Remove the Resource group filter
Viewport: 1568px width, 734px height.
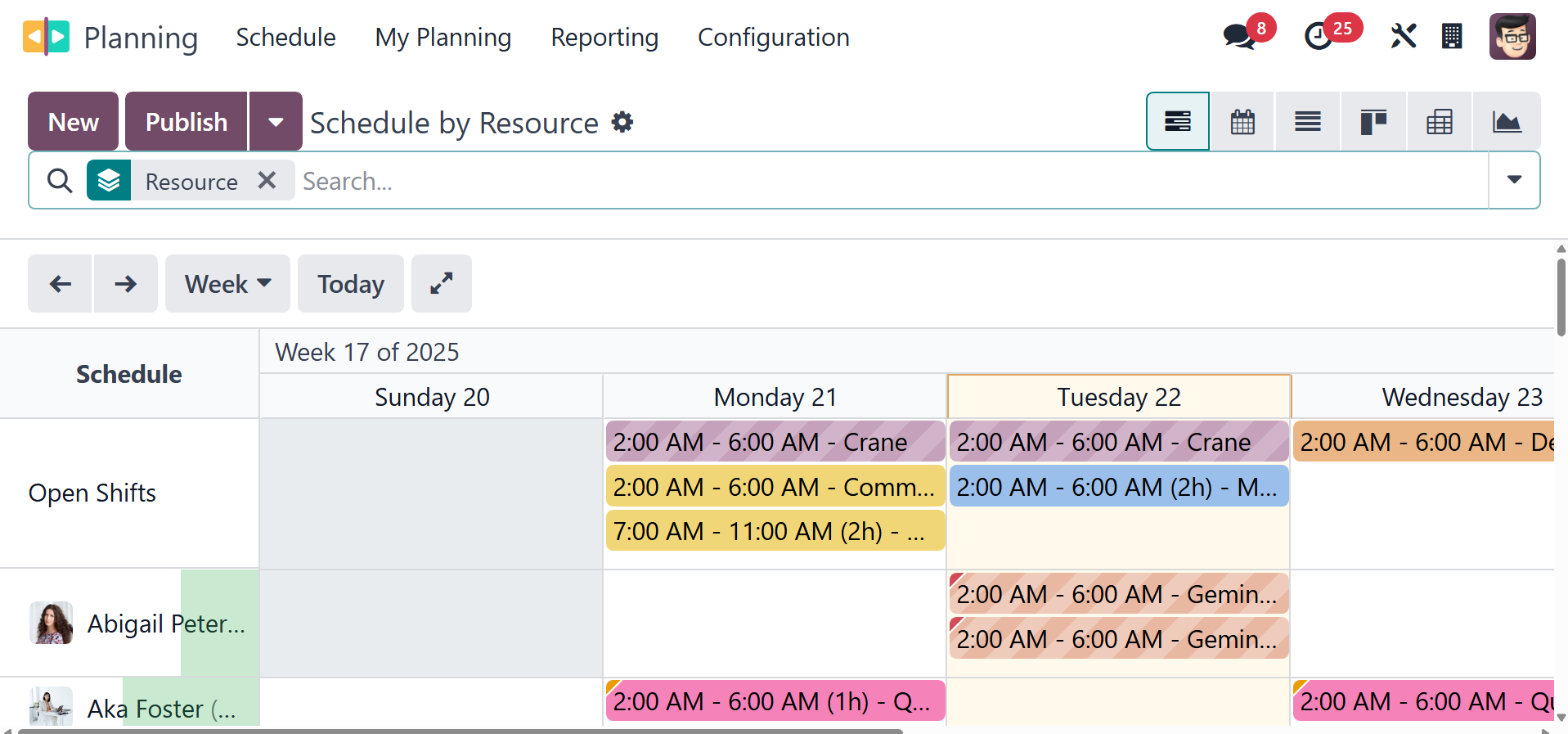tap(267, 181)
